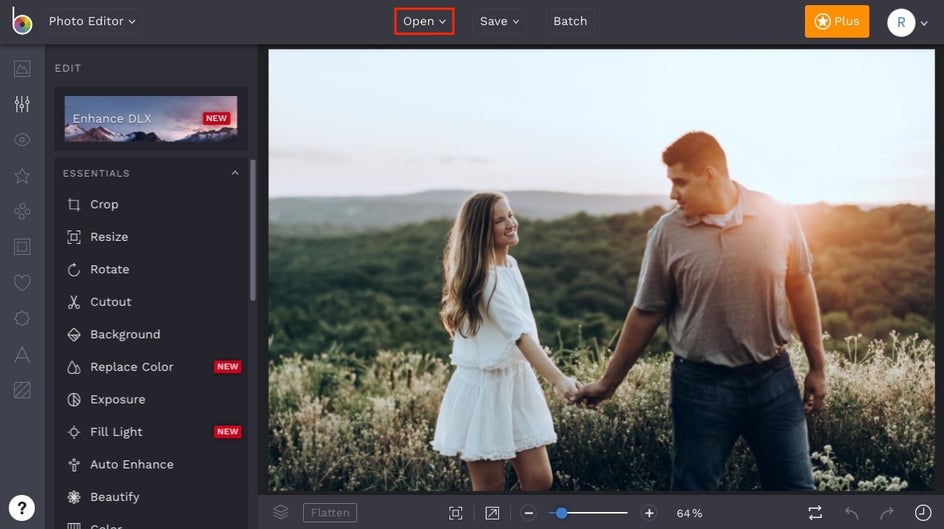Open the Frames square icon
Screen dimensions: 944x529
(22, 247)
